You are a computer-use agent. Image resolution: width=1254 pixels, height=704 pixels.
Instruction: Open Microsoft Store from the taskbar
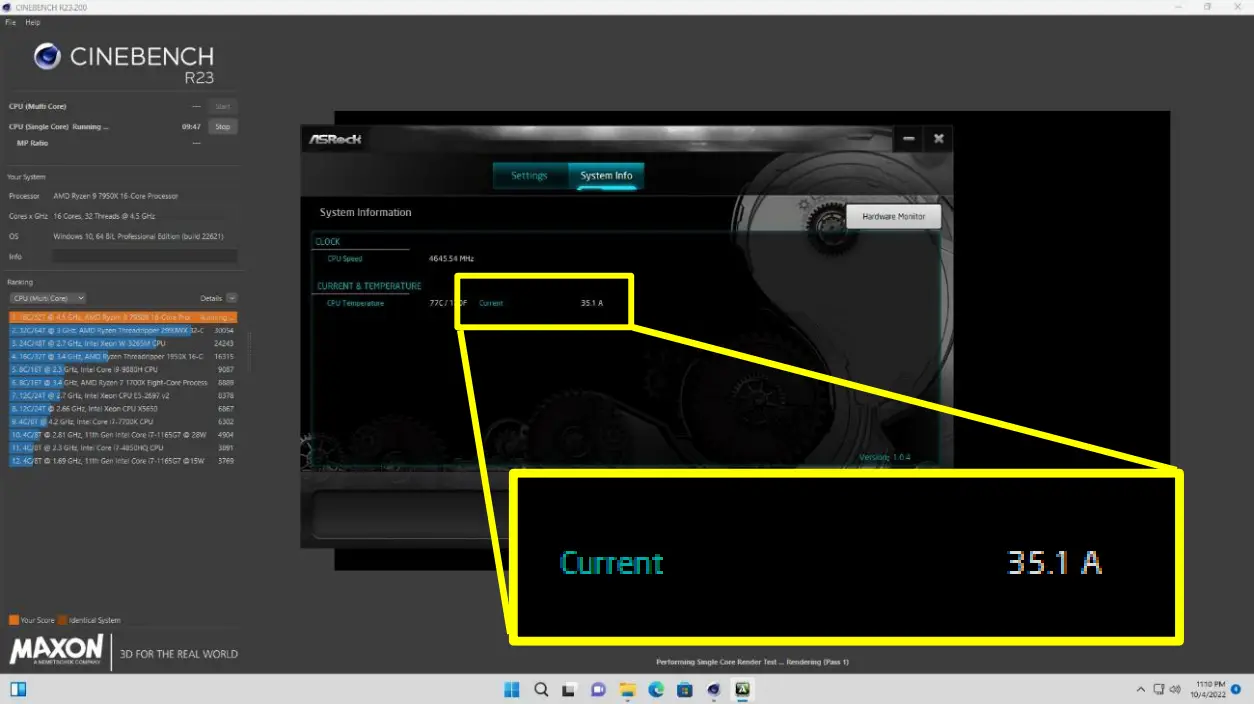point(684,690)
